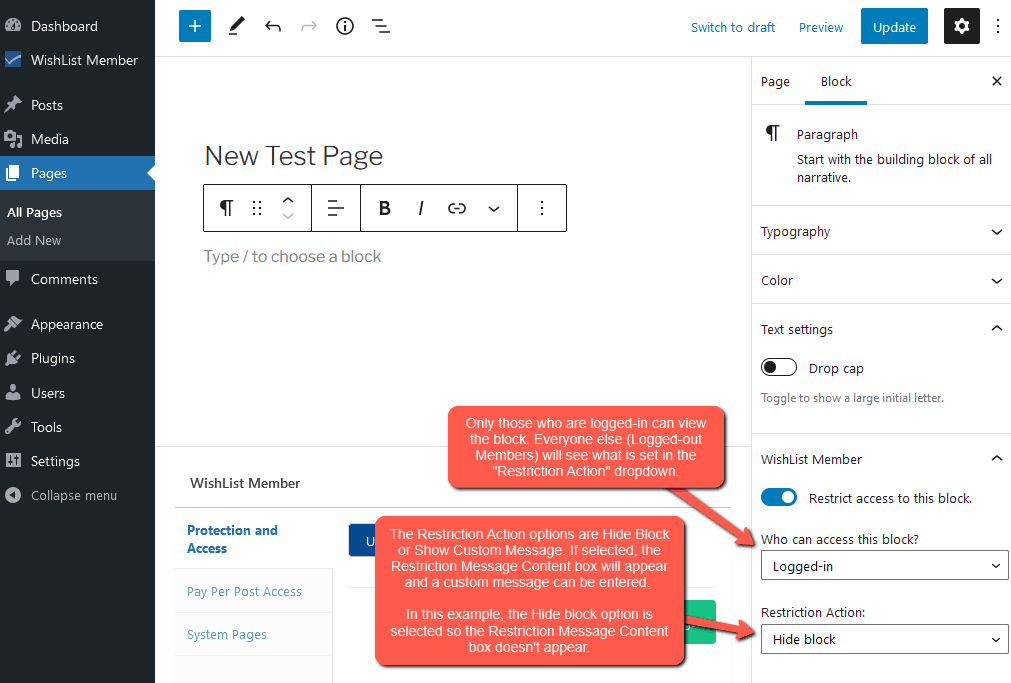Viewport: 1011px width, 683px height.
Task: Toggle Restrict access to this block switch
Action: (779, 497)
